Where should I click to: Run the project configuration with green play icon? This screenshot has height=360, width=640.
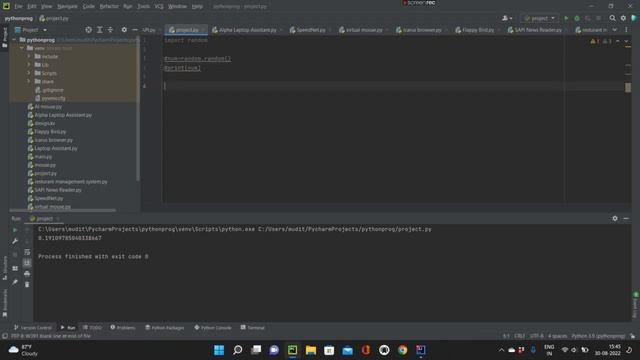click(x=566, y=18)
